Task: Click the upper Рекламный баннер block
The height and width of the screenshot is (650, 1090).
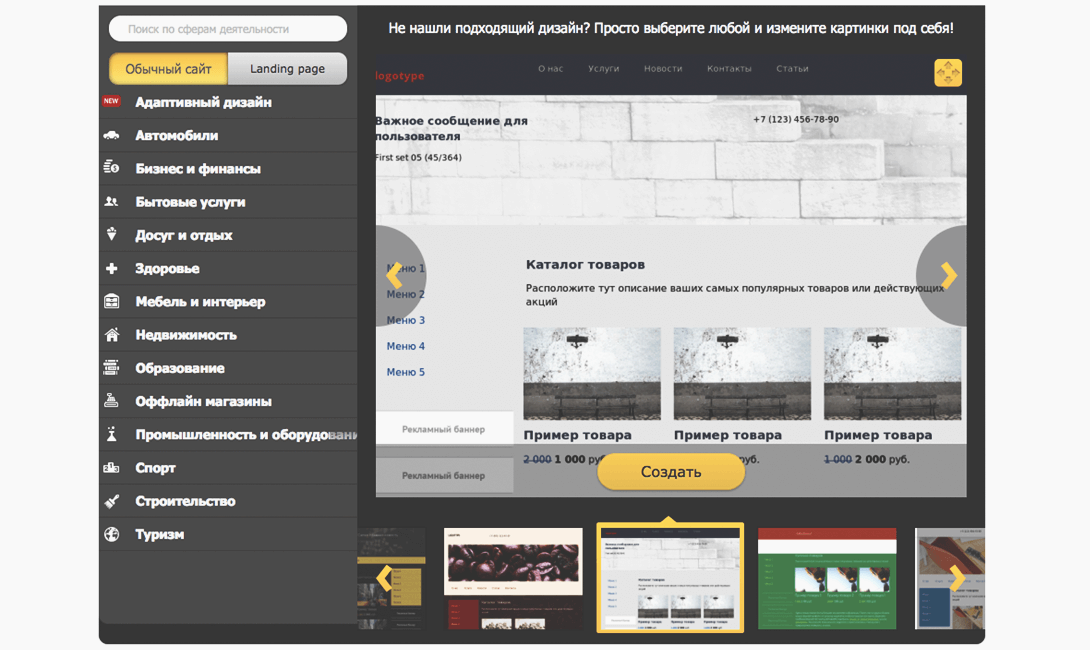Action: [x=444, y=429]
